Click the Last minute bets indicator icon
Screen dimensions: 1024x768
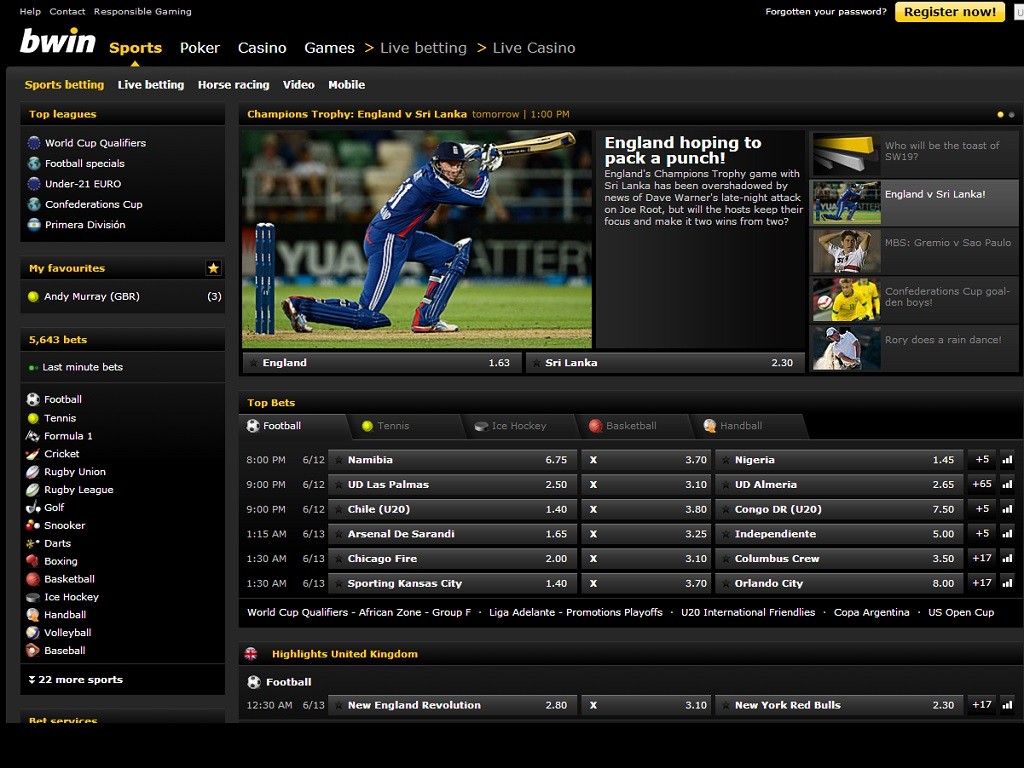pyautogui.click(x=33, y=368)
